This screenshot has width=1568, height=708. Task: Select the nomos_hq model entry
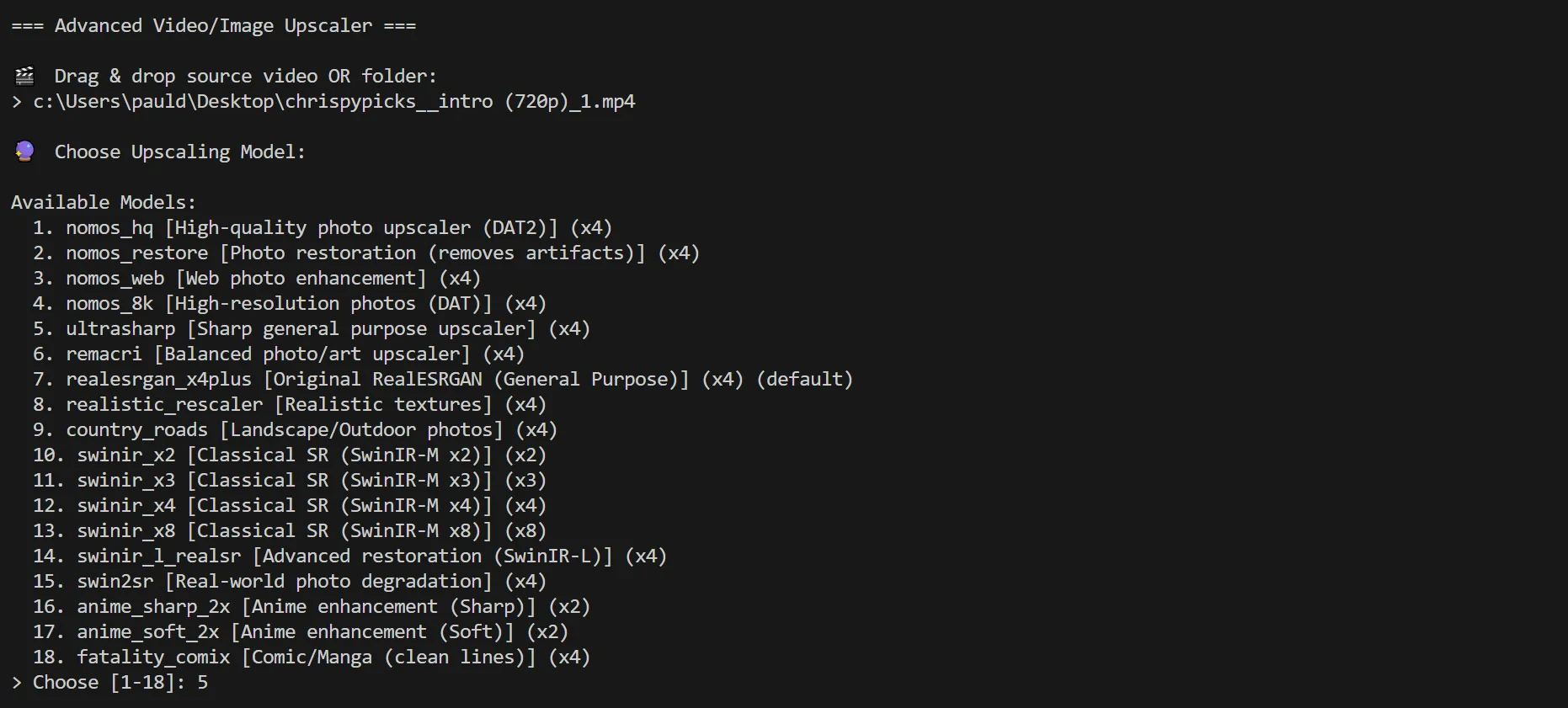pyautogui.click(x=322, y=228)
